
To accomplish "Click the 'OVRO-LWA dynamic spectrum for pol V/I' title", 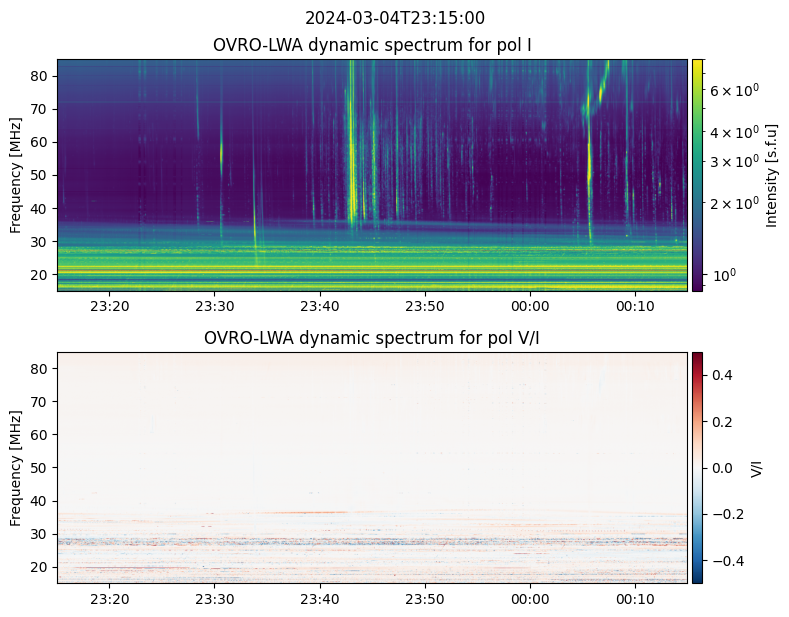I will click(x=372, y=338).
